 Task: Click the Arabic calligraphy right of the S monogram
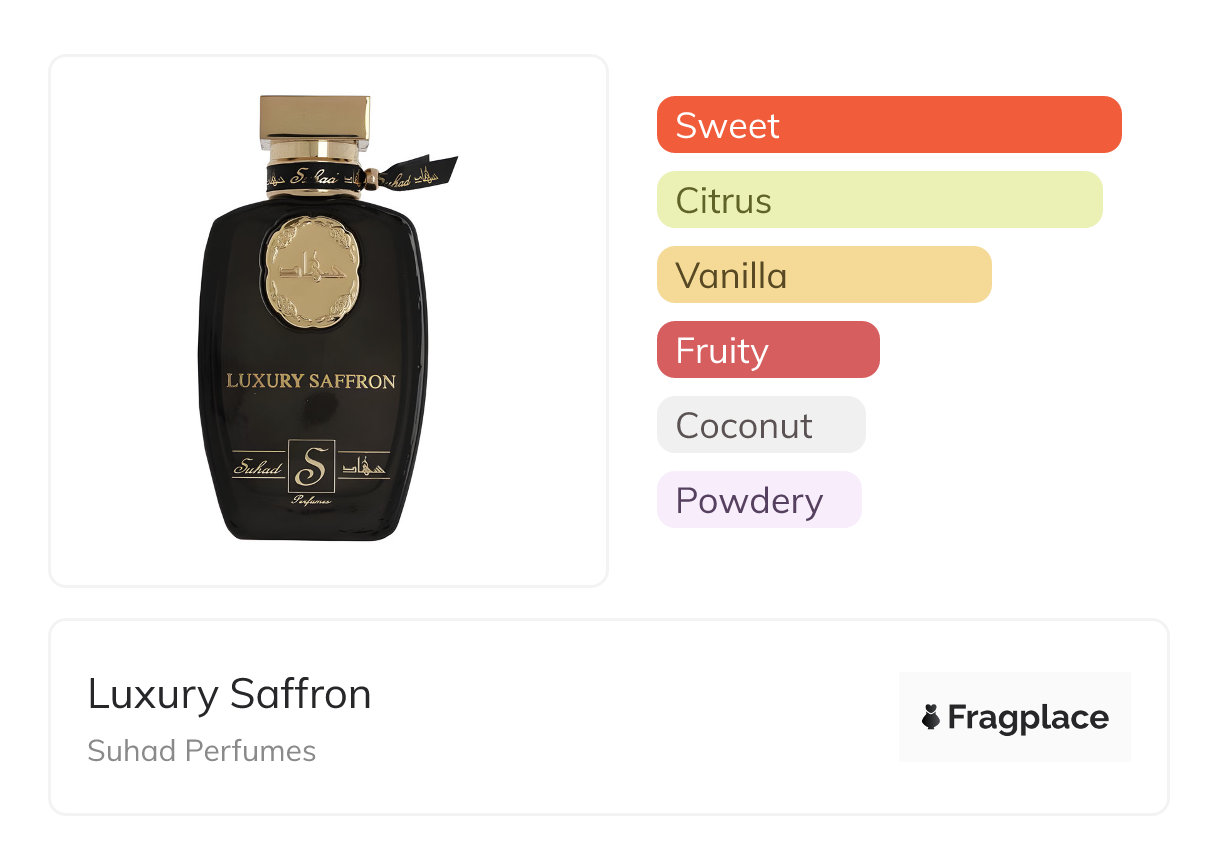(364, 464)
